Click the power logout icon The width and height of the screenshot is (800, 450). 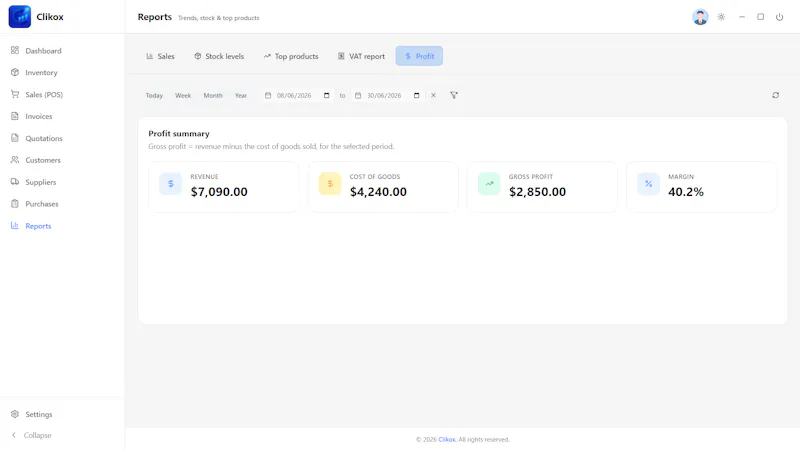point(779,17)
